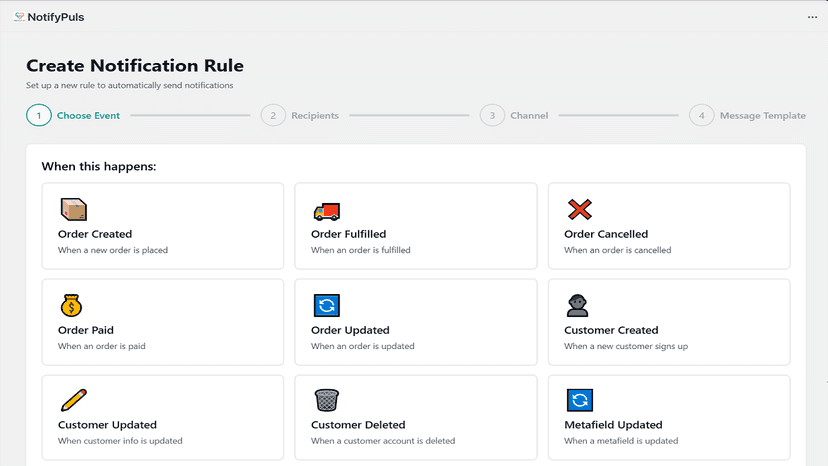Click the cardboard box Order Created icon

coord(73,209)
